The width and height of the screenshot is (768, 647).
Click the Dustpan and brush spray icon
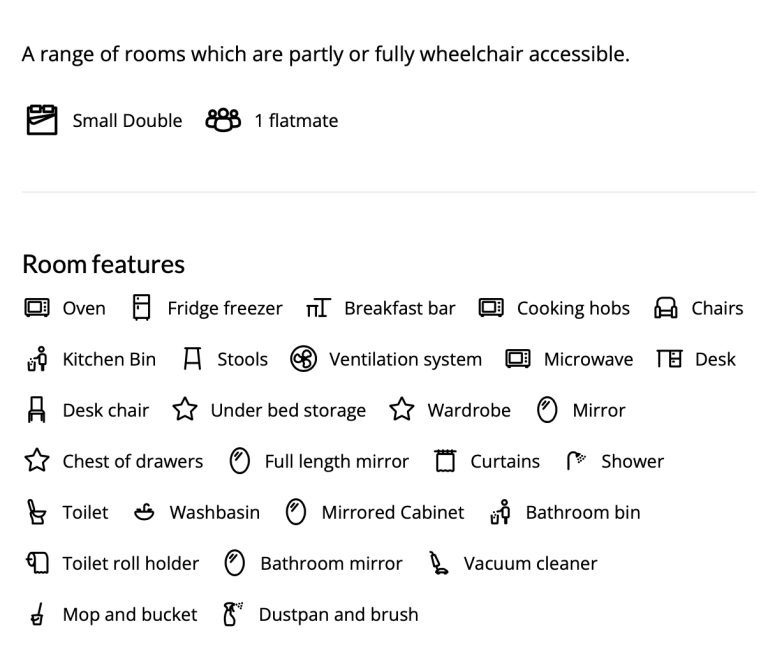tap(233, 614)
